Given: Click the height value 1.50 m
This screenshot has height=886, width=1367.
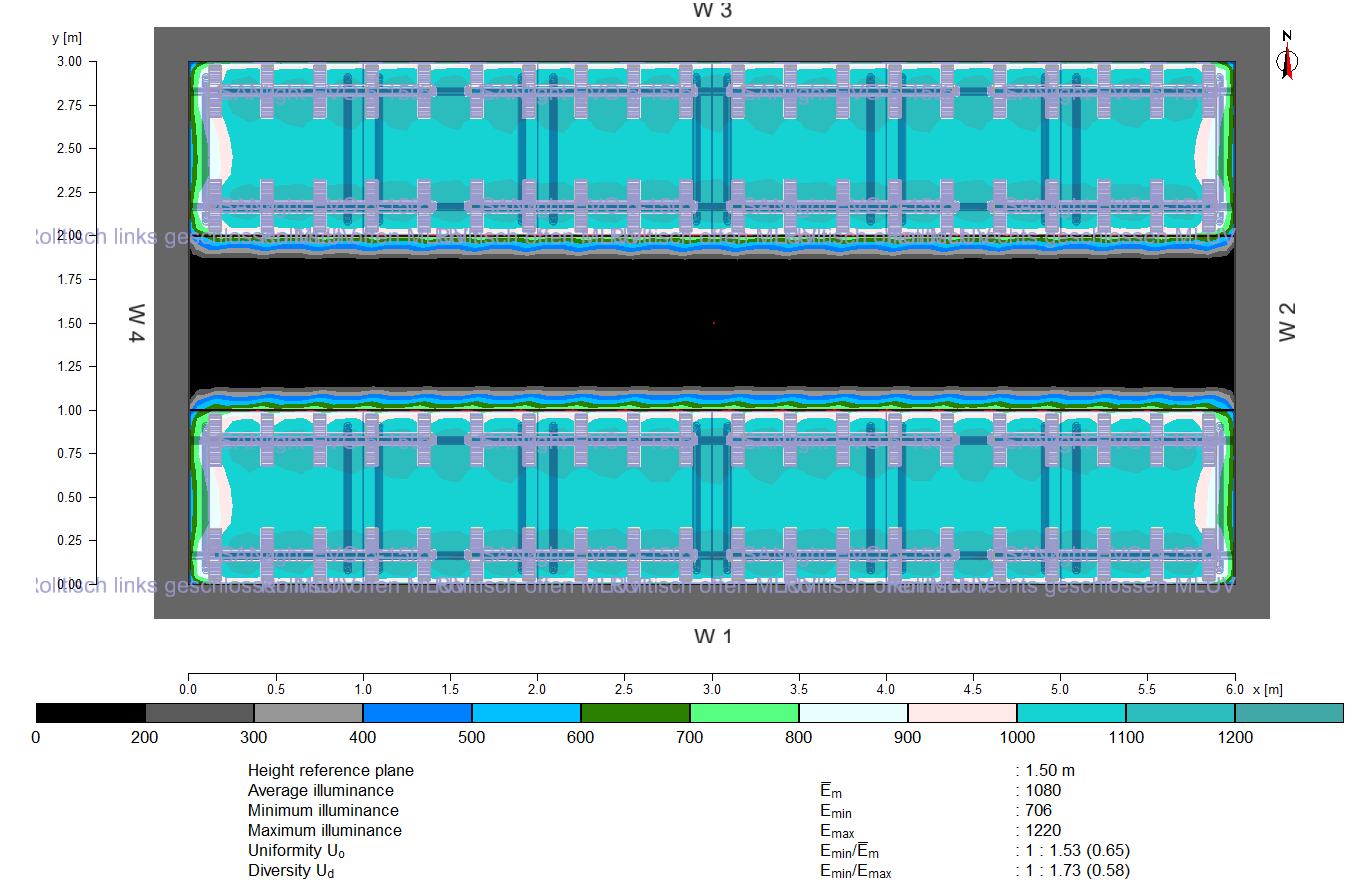Looking at the screenshot, I should 1050,771.
